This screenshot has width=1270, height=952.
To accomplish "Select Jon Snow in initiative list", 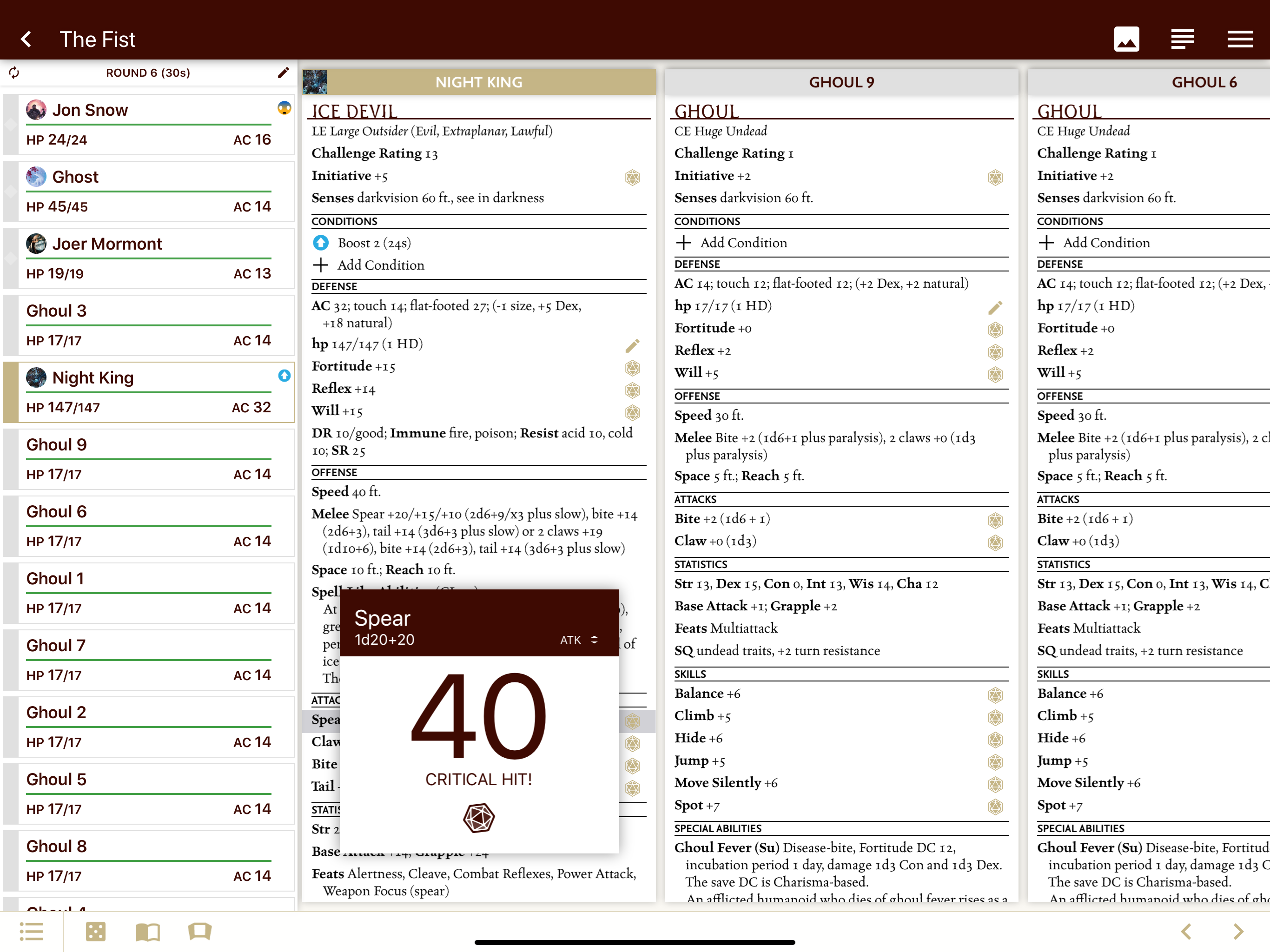I will 149,125.
